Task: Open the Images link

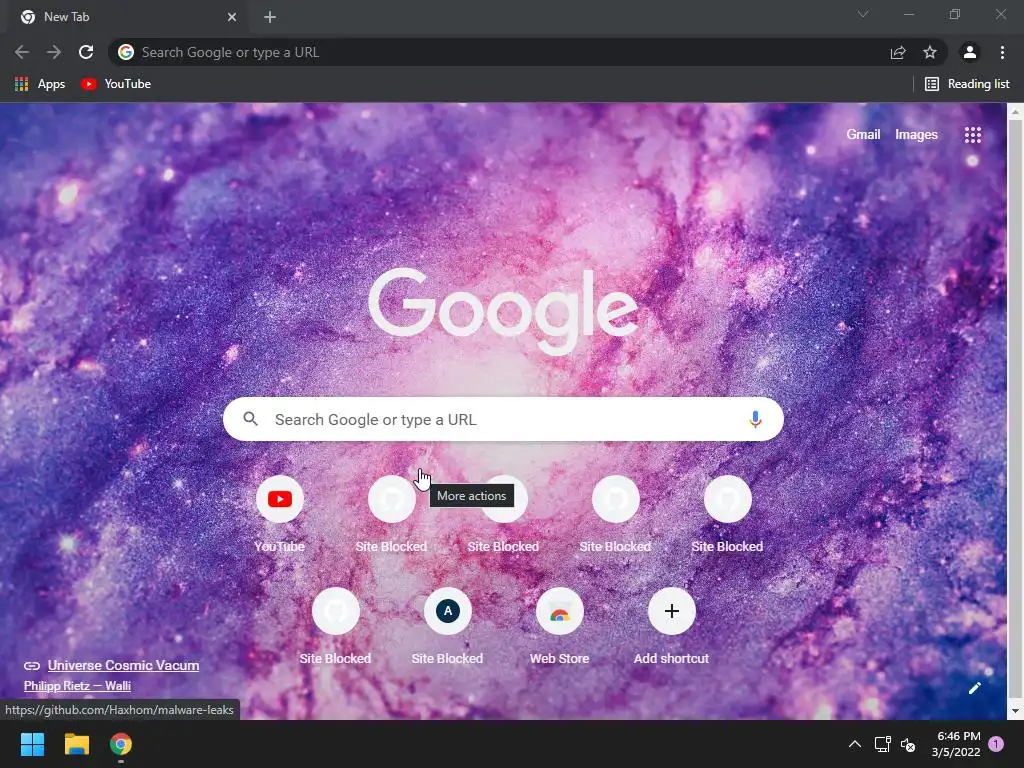Action: click(x=916, y=135)
